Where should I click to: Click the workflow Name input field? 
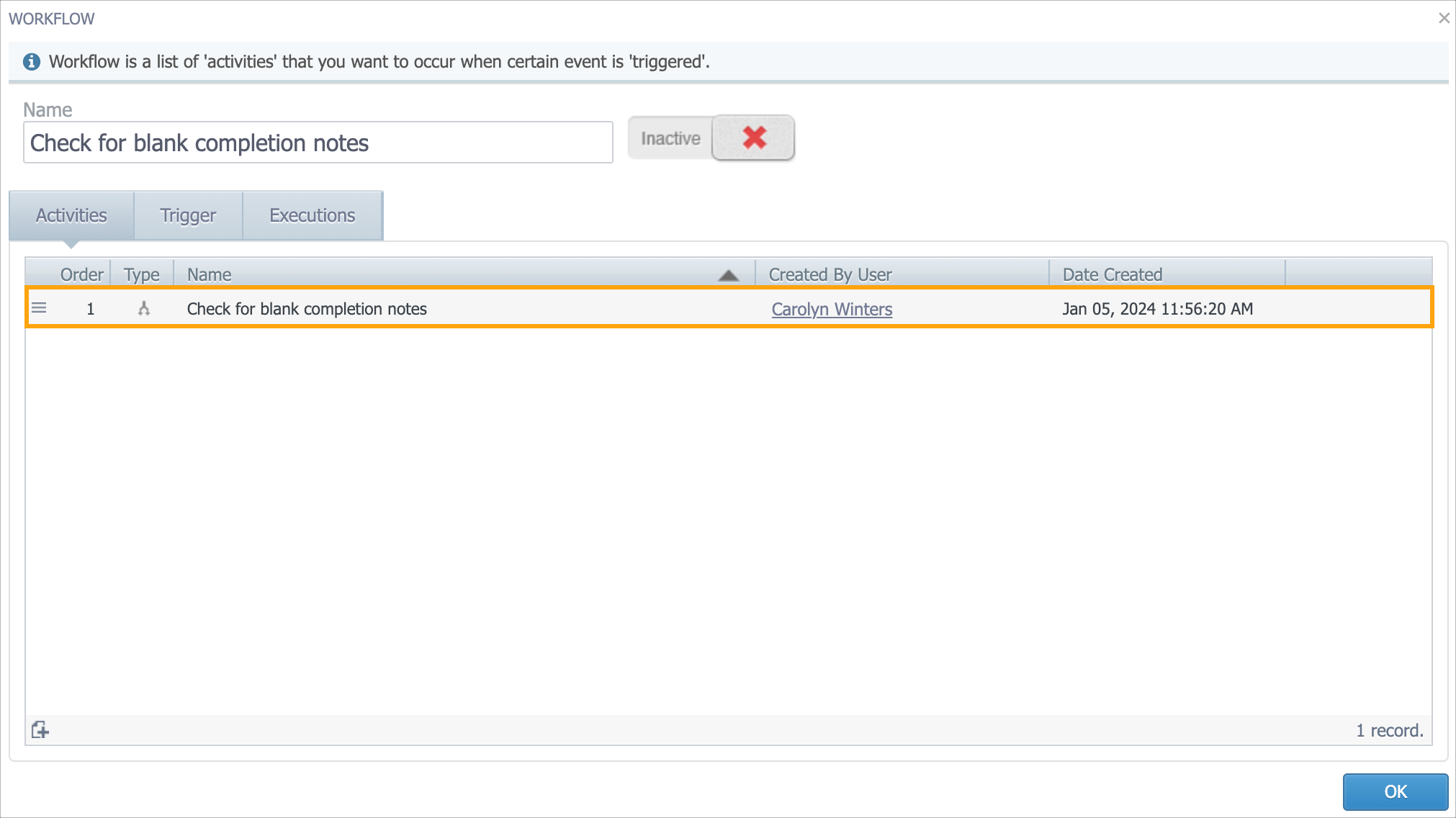coord(318,143)
